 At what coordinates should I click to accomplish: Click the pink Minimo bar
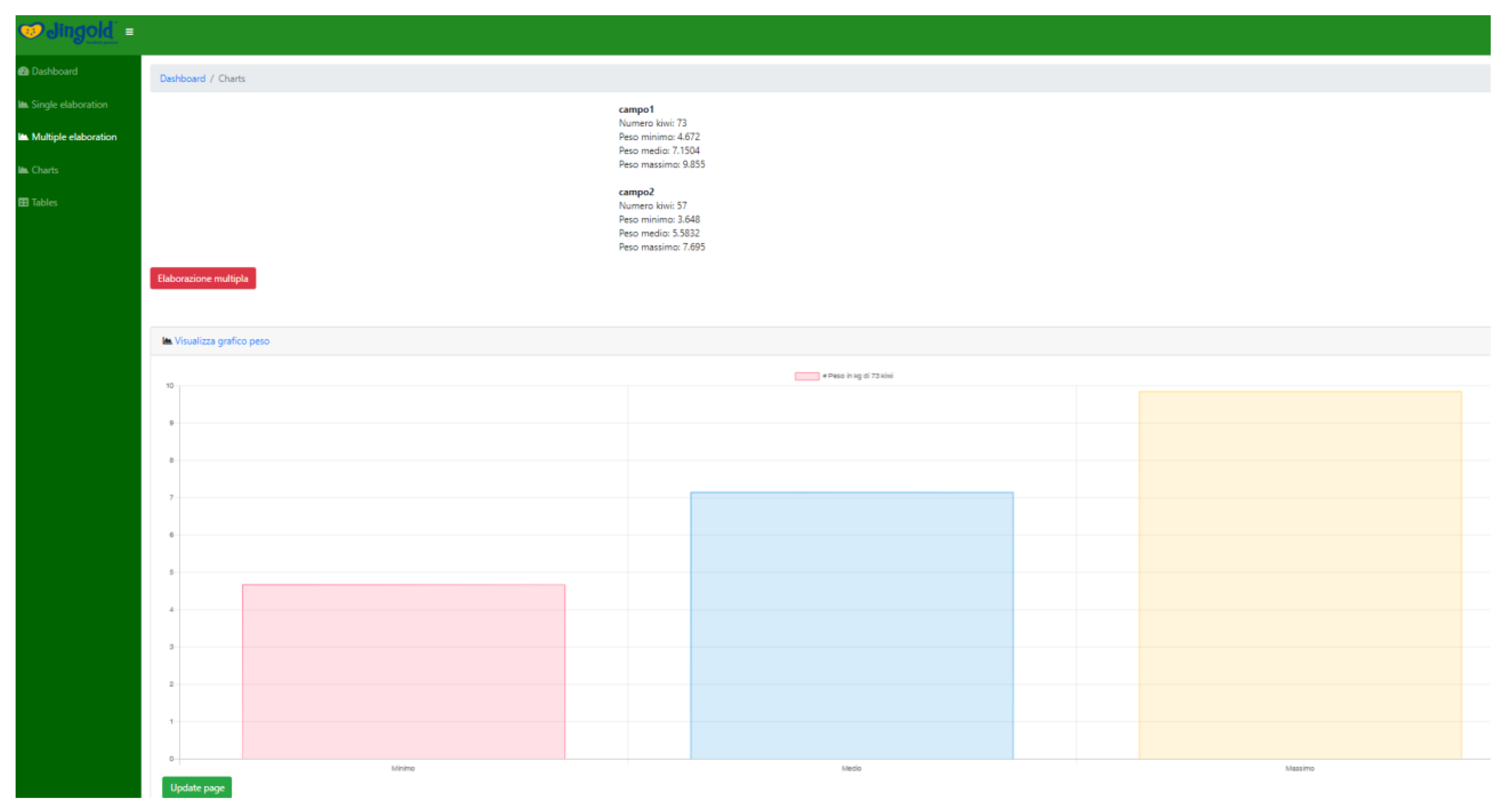click(x=404, y=671)
